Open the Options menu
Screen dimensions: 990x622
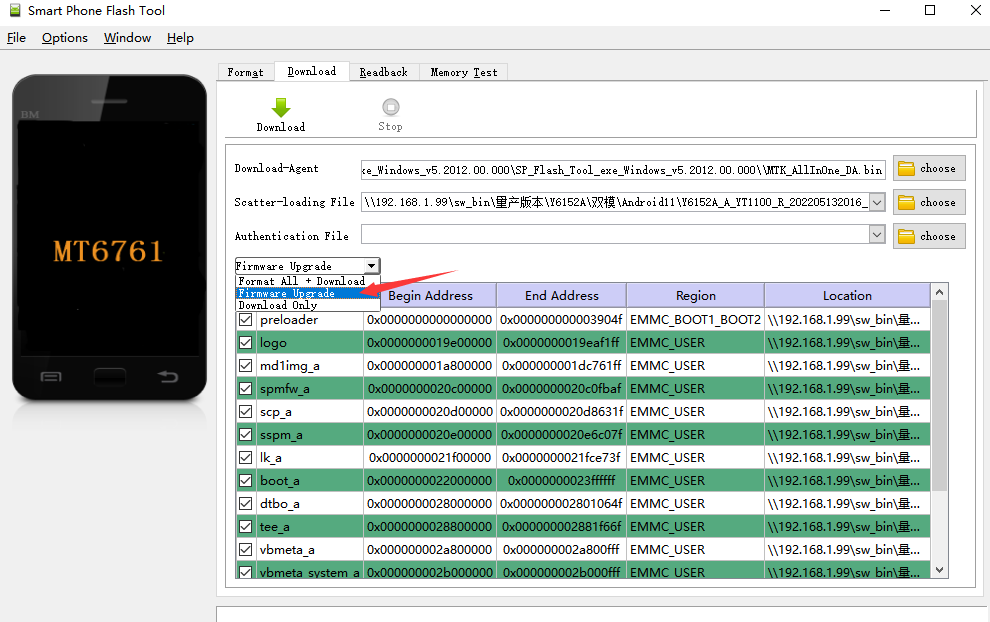(x=65, y=38)
